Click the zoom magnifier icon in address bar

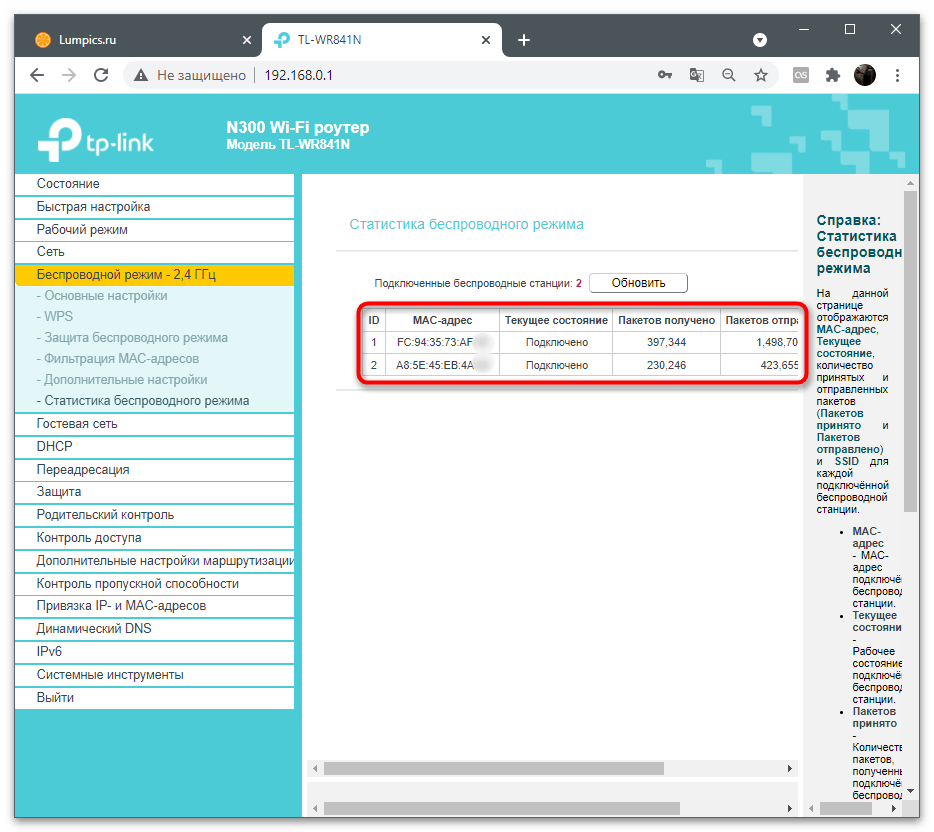click(728, 75)
